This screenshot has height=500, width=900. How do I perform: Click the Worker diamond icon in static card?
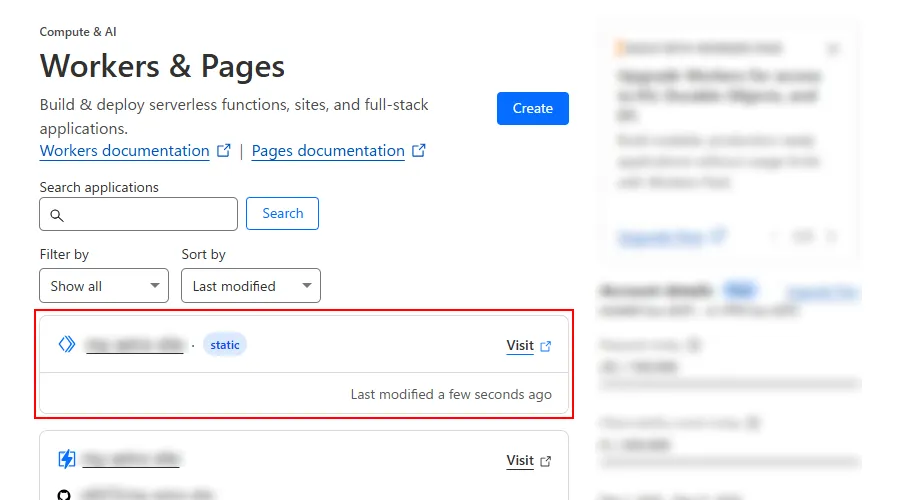[x=67, y=344]
